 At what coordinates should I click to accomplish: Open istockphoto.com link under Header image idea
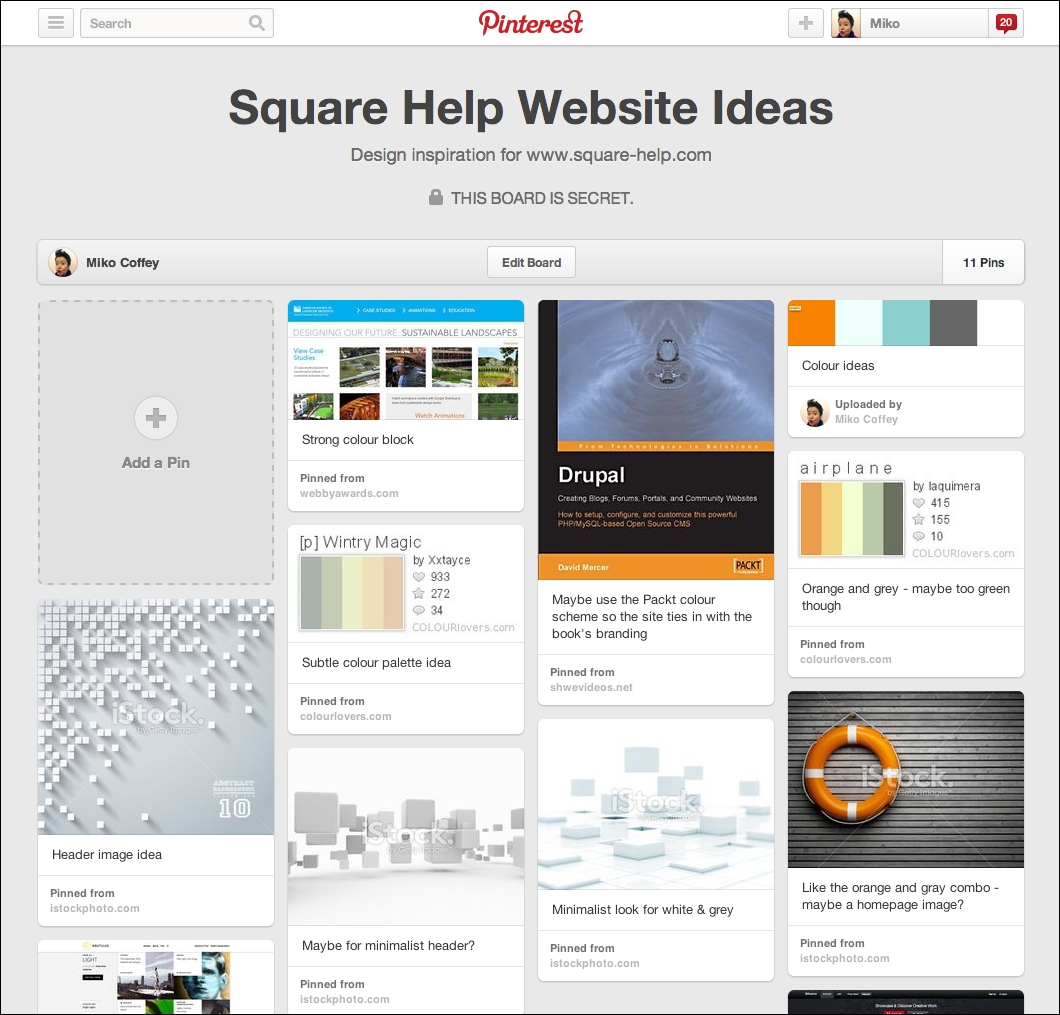tap(95, 908)
